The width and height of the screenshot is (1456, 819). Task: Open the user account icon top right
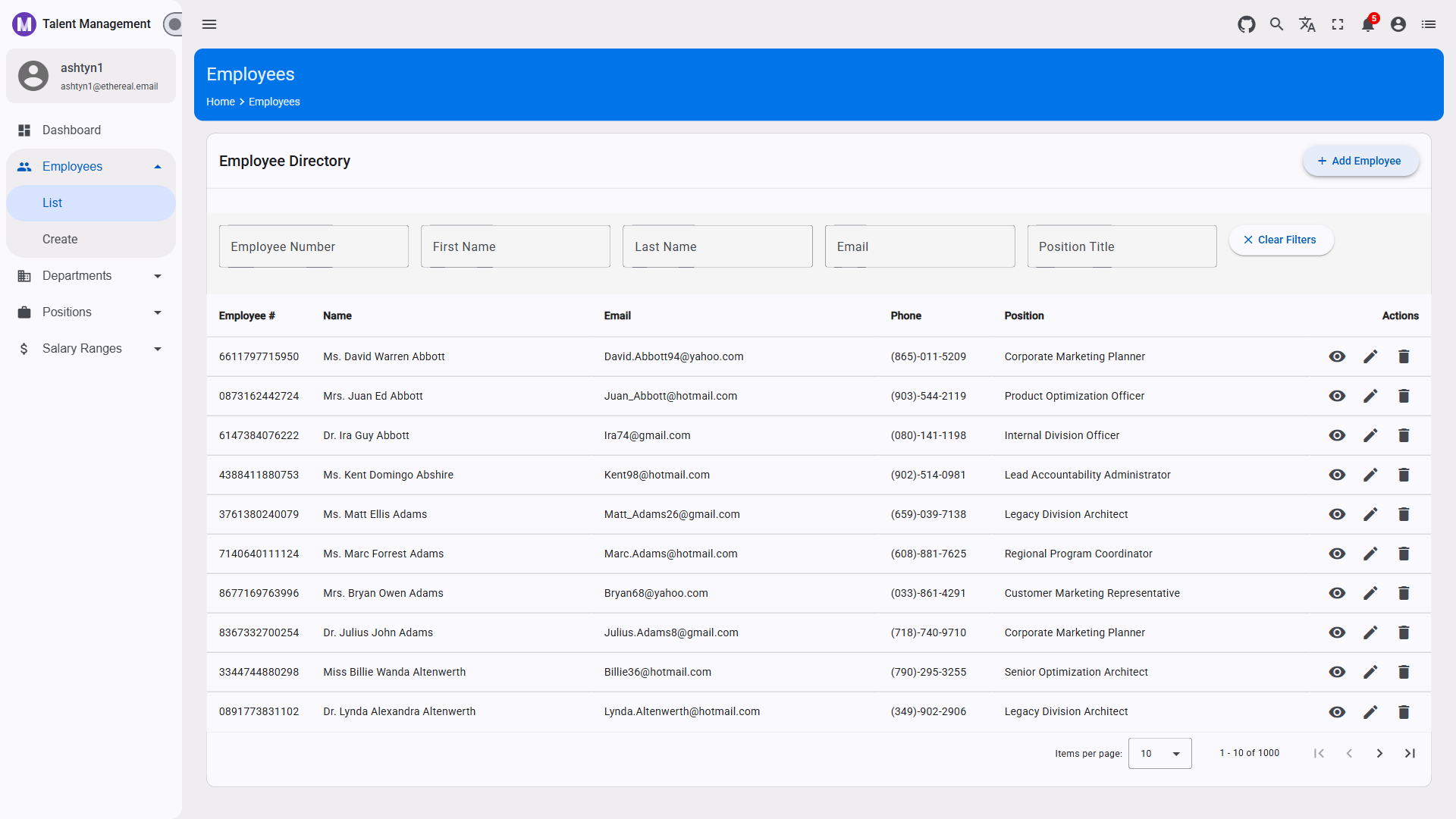[1398, 24]
